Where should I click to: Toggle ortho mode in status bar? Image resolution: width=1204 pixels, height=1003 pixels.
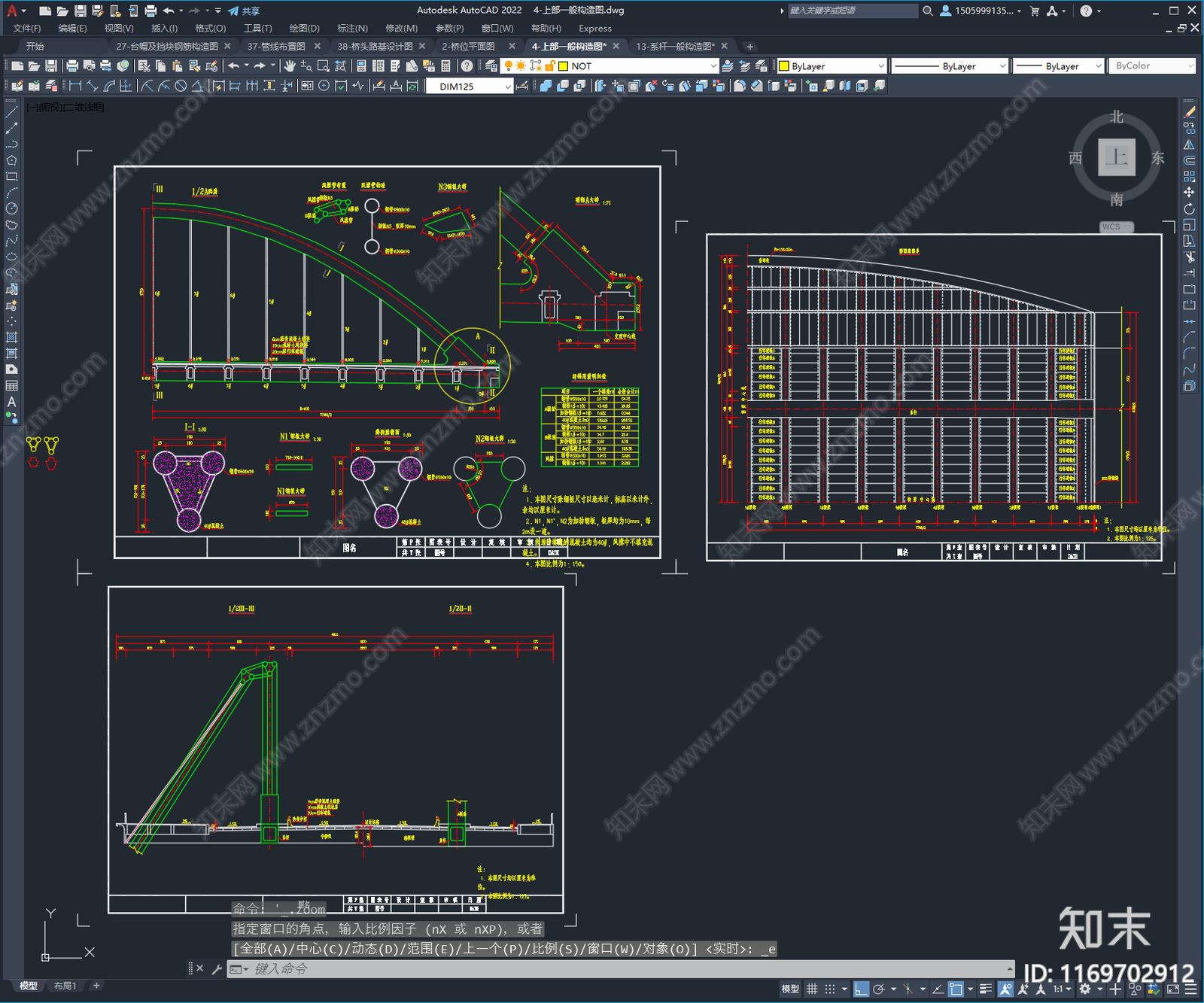861,989
